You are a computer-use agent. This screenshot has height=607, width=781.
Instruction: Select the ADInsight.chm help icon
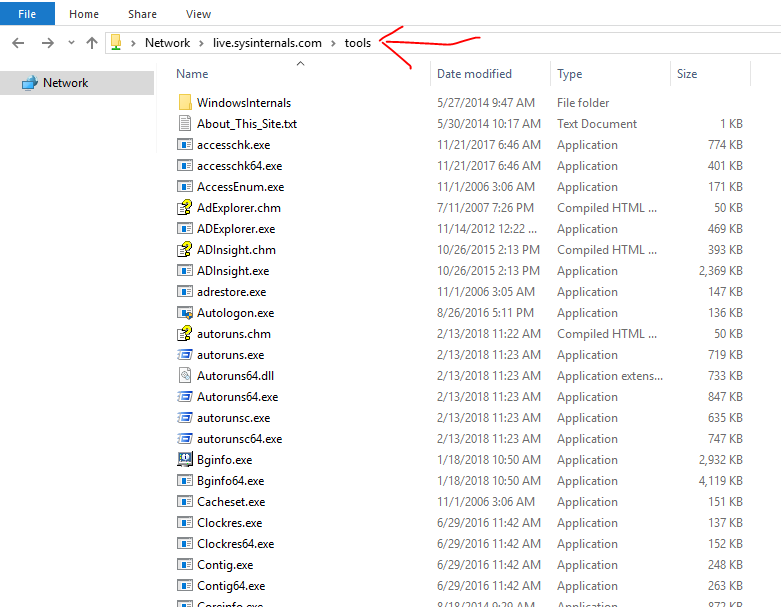coord(185,249)
